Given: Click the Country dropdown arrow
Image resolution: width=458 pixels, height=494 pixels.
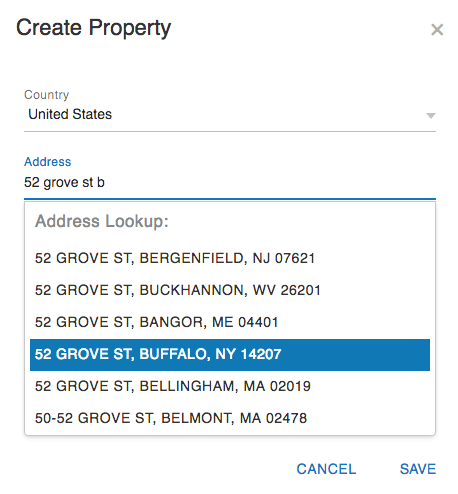Looking at the screenshot, I should (x=431, y=116).
